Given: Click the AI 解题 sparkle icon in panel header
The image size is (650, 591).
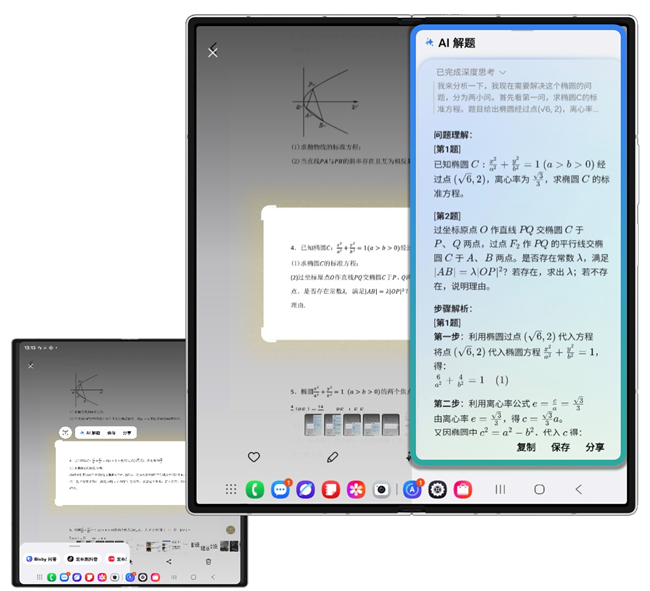Looking at the screenshot, I should [x=429, y=42].
